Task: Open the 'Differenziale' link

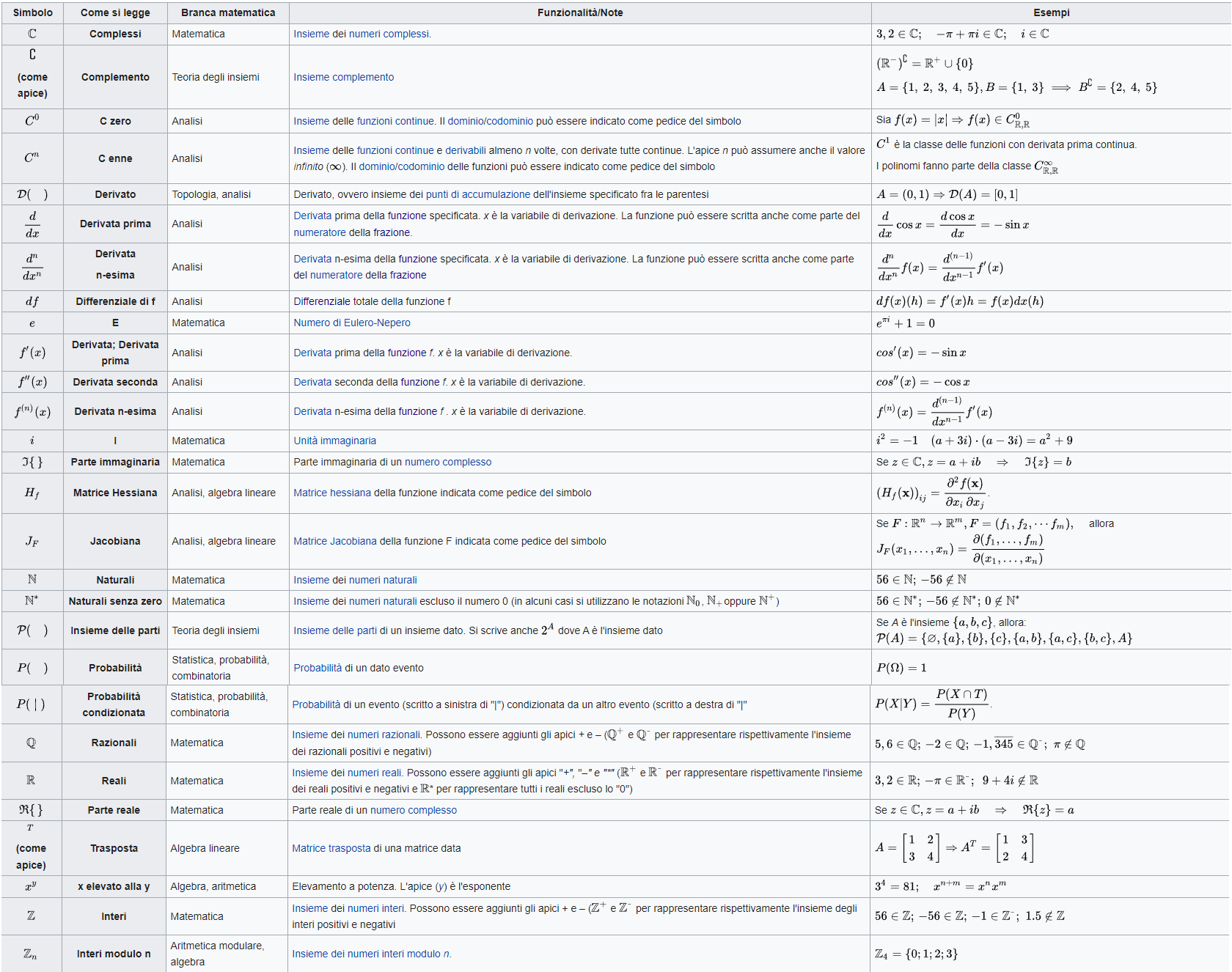Action: click(322, 301)
